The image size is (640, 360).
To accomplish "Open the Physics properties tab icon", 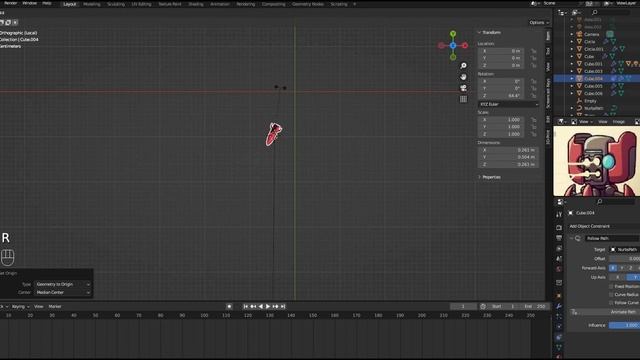I will pyautogui.click(x=559, y=327).
